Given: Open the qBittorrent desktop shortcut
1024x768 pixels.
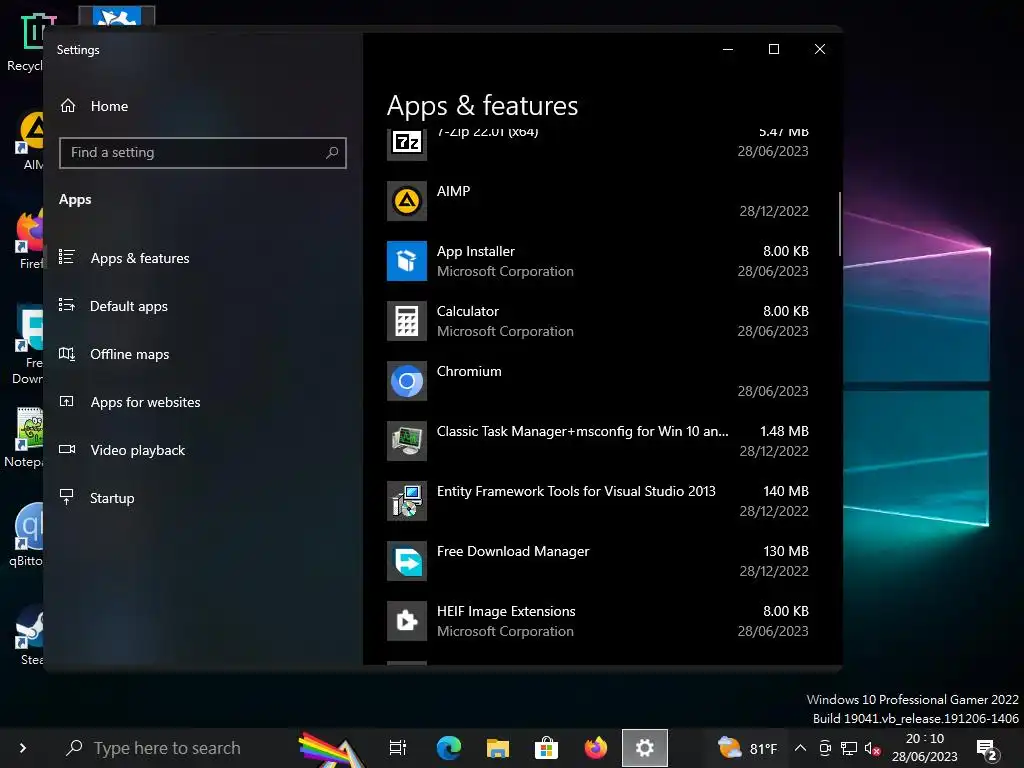Looking at the screenshot, I should [x=27, y=534].
